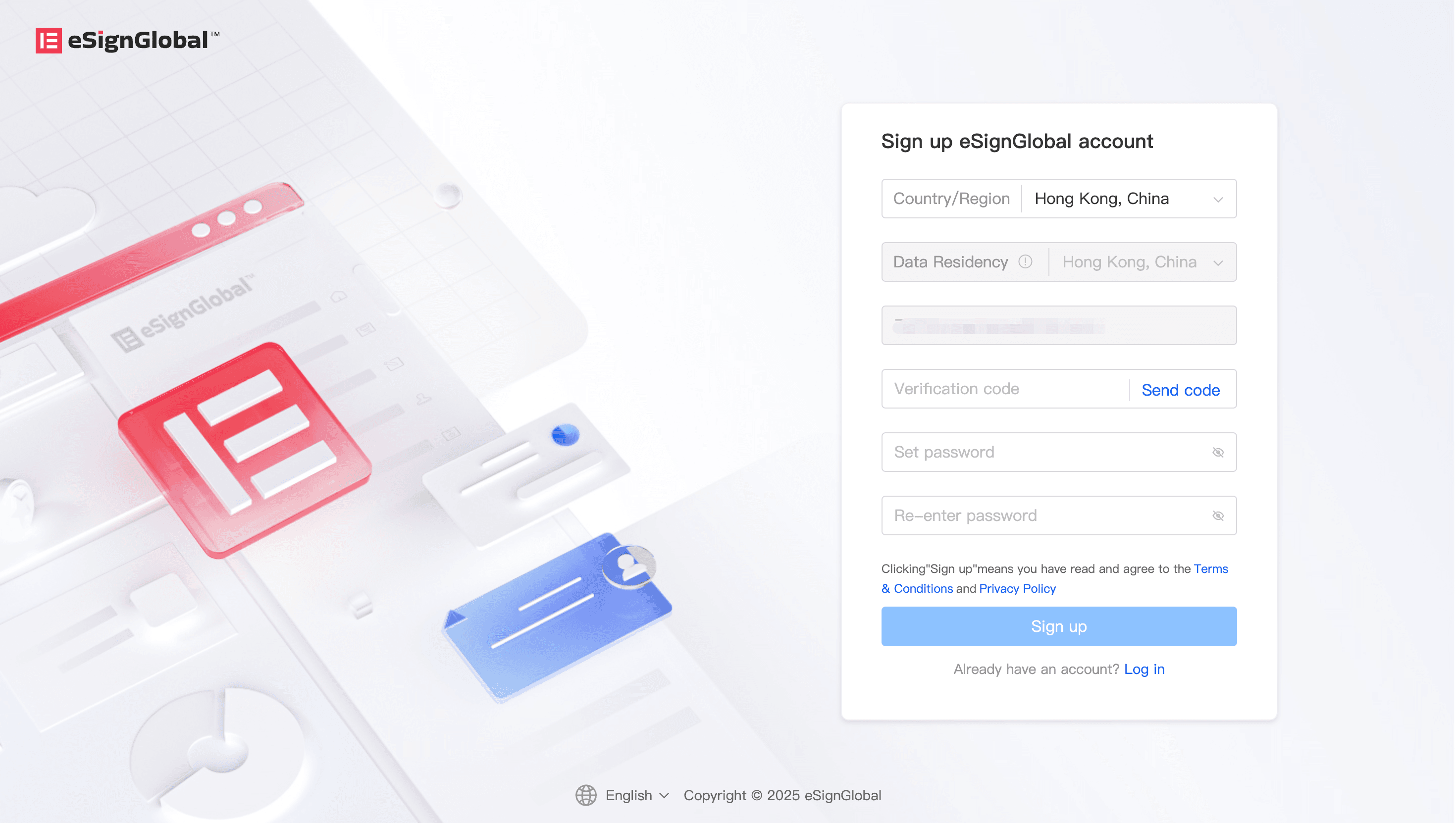Open the Terms & Conditions link
The image size is (1456, 823).
point(1055,578)
